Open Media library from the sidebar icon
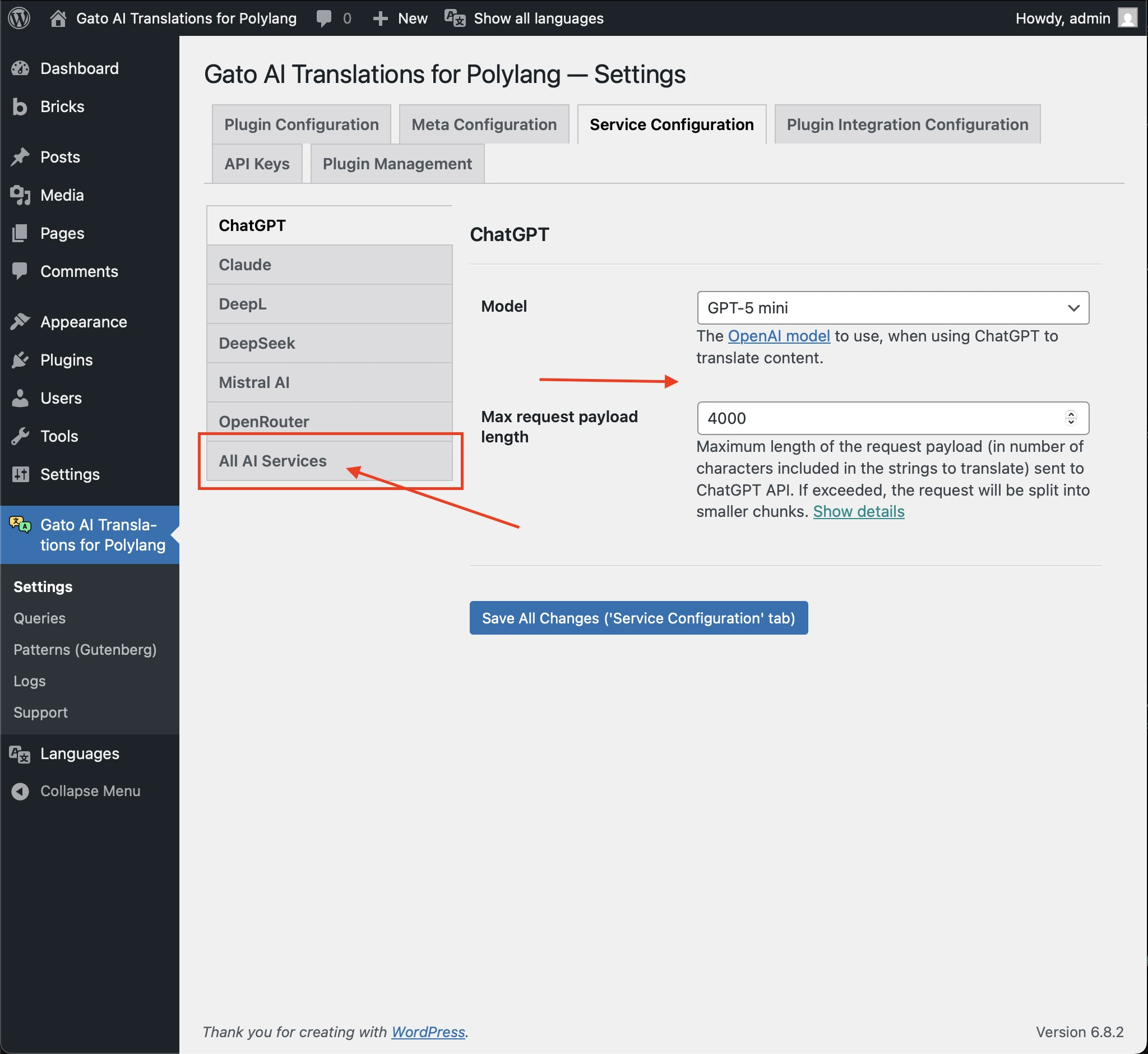The image size is (1148, 1054). (20, 195)
